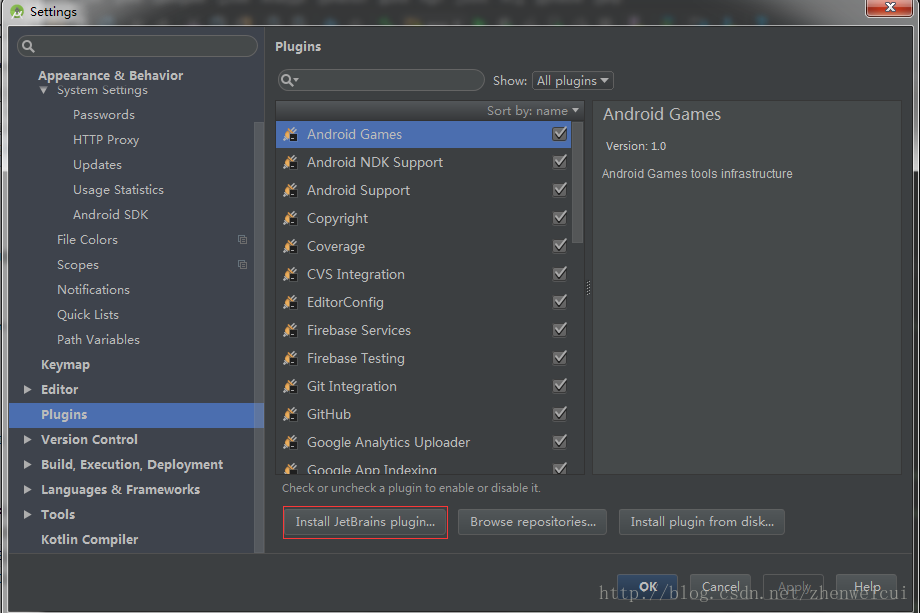920x613 pixels.
Task: Click Browse repositories button
Action: (533, 522)
